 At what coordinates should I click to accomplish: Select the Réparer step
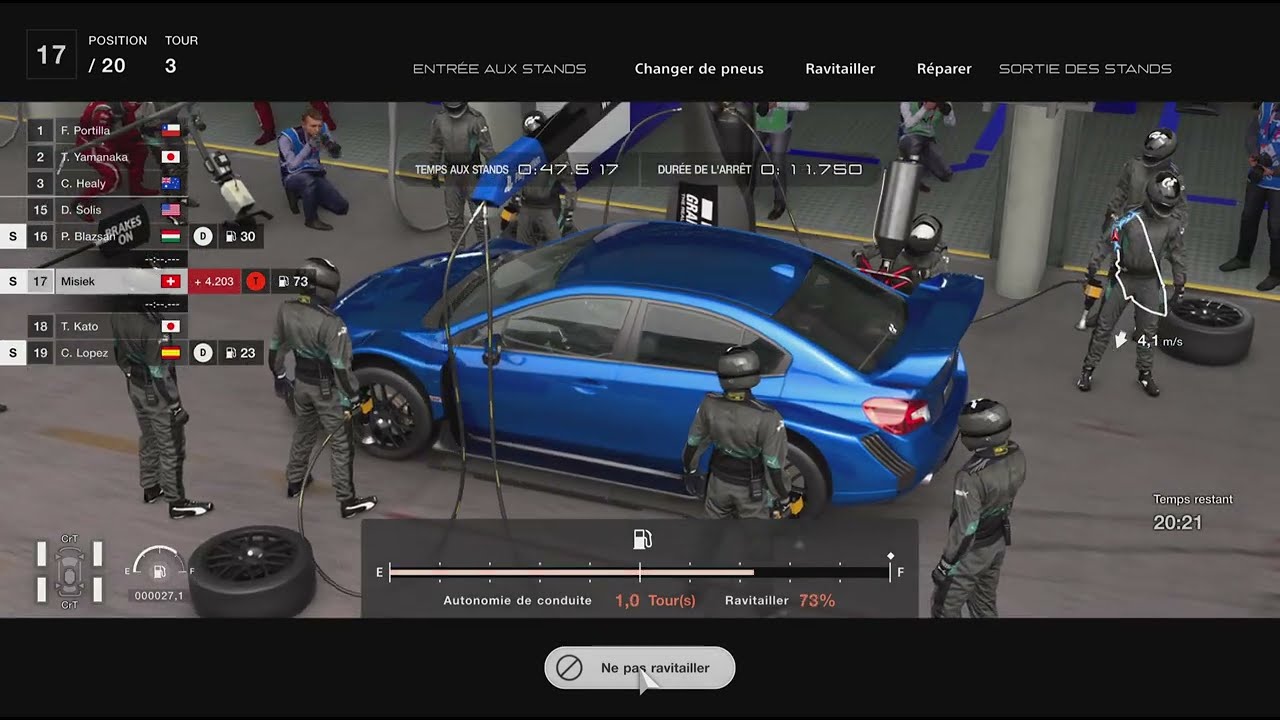pos(944,69)
